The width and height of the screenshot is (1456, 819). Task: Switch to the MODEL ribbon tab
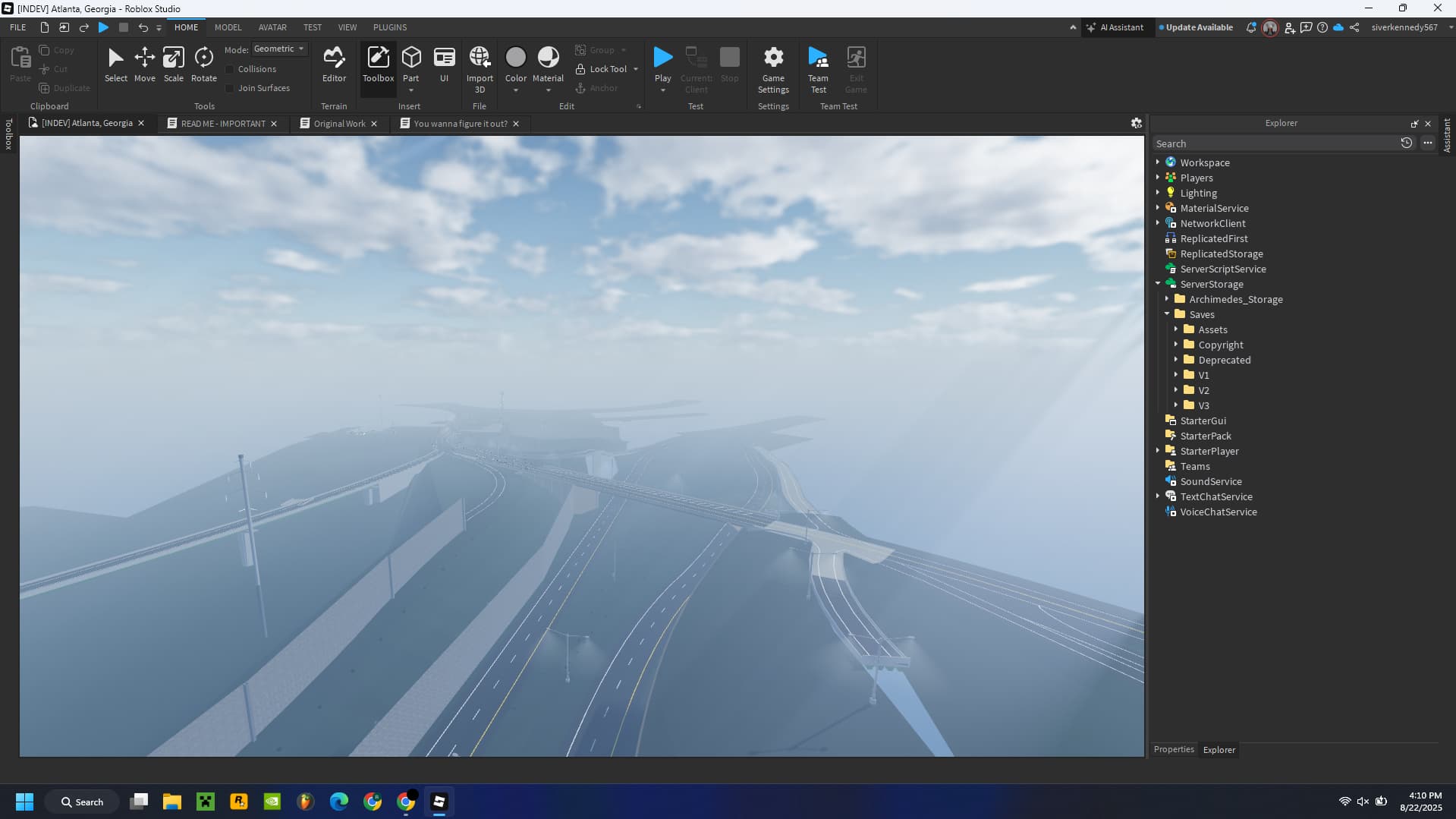228,27
